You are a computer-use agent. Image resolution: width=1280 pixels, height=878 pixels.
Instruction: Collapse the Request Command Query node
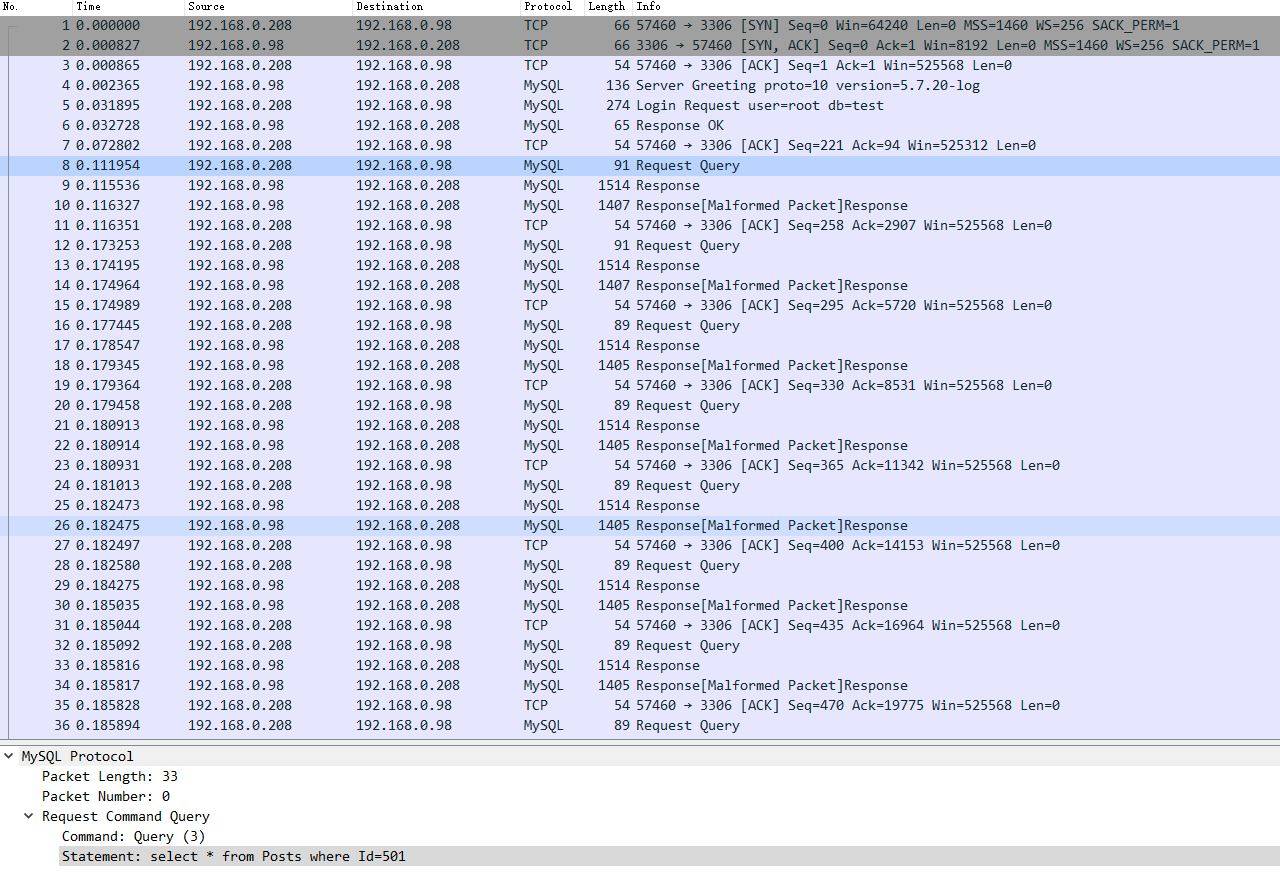pos(28,816)
